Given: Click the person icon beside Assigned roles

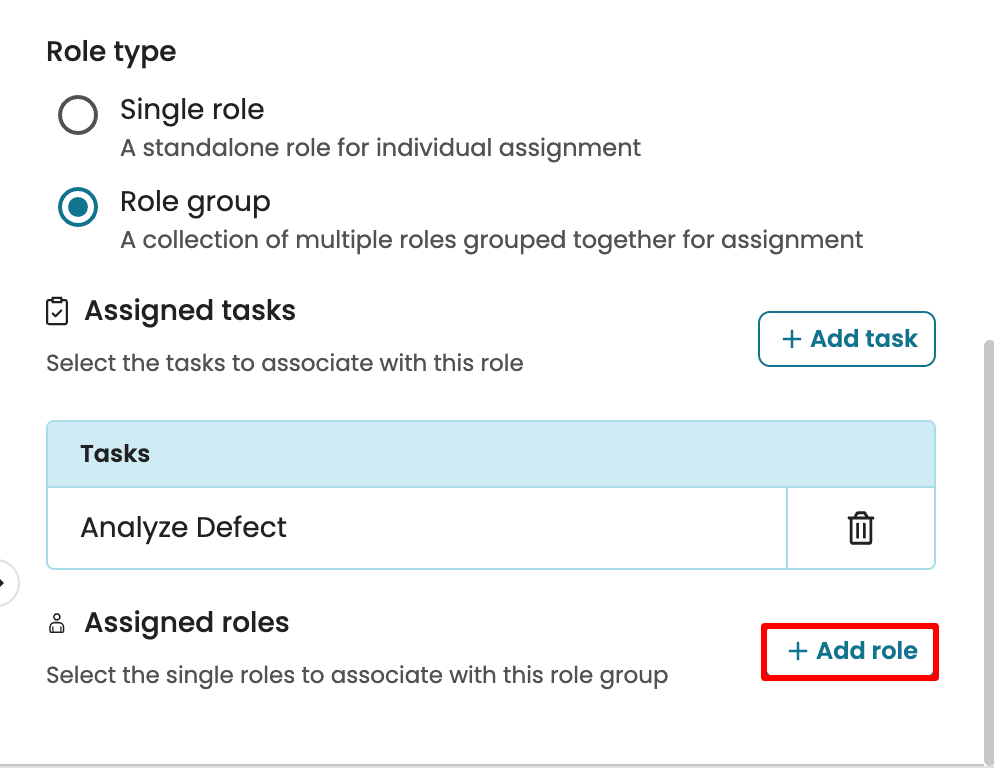Looking at the screenshot, I should (57, 625).
